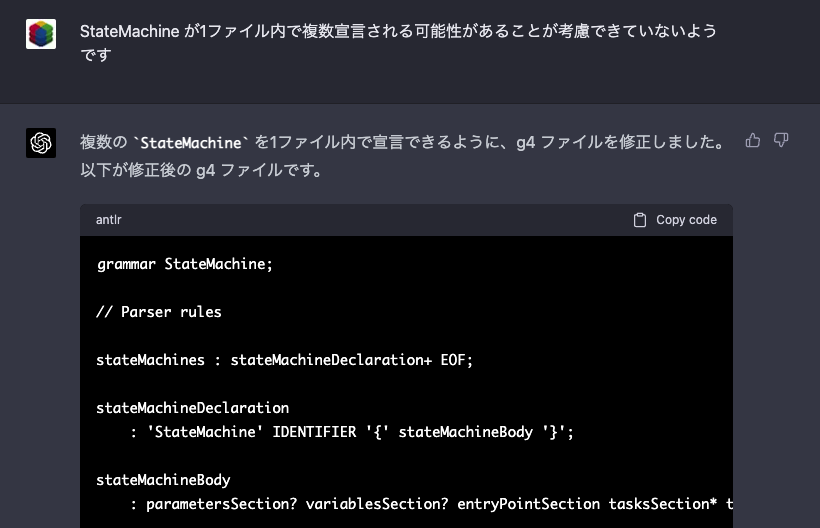Click the EOF token in the code
Screen dimensions: 820x528
tap(453, 360)
